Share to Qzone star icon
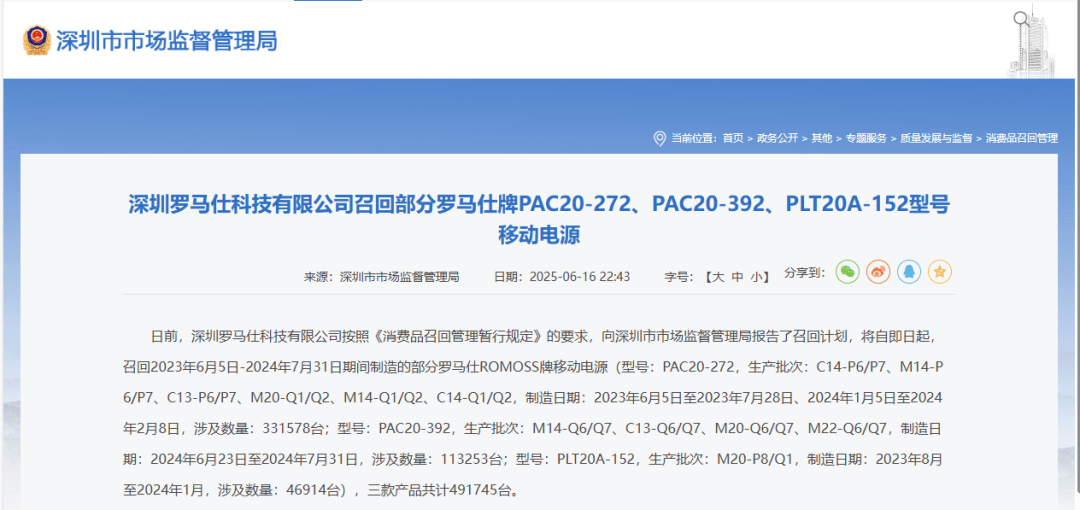 (939, 272)
